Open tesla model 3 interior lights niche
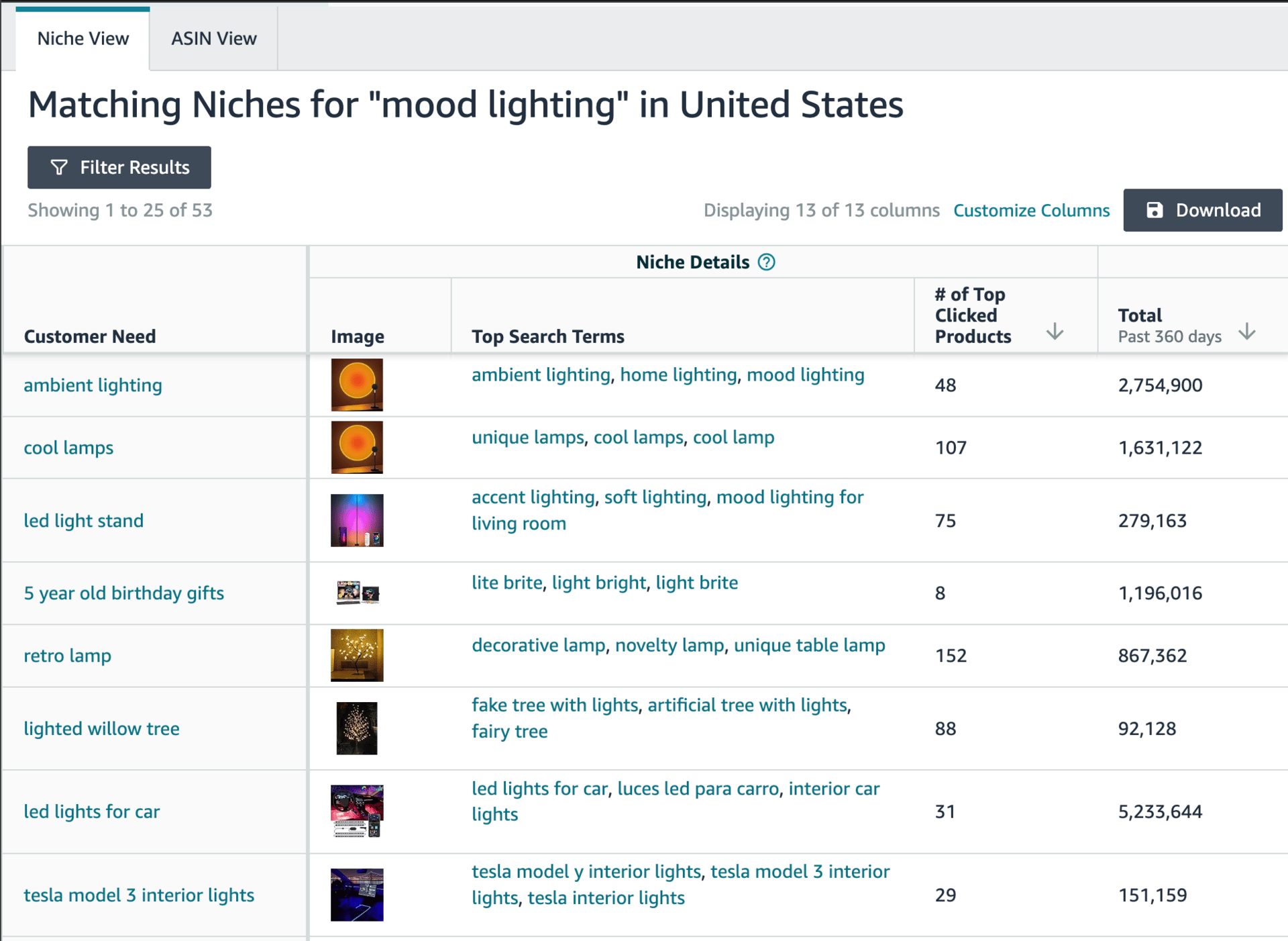Image resolution: width=1288 pixels, height=941 pixels. [x=139, y=895]
